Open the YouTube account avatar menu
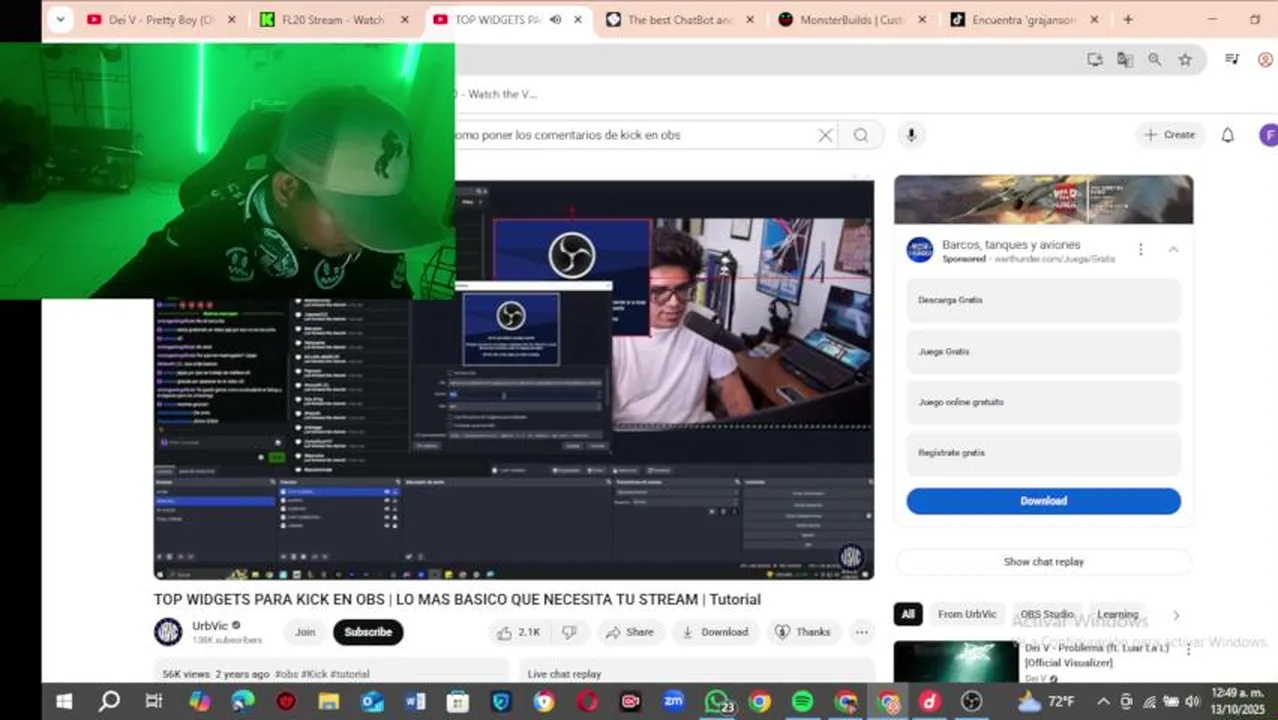Viewport: 1278px width, 720px height. pyautogui.click(x=1268, y=135)
